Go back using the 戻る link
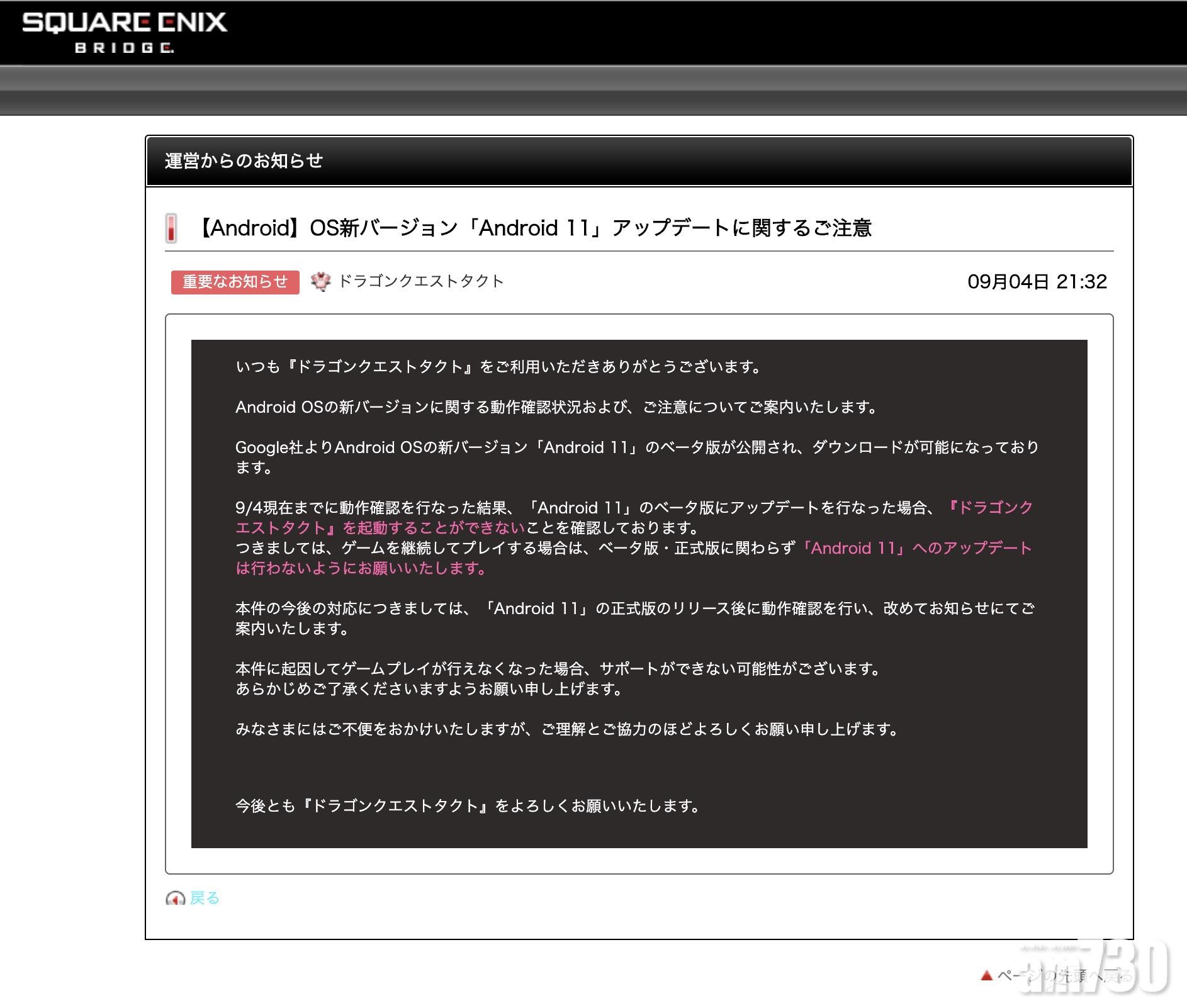The height and width of the screenshot is (1008, 1187). point(205,898)
